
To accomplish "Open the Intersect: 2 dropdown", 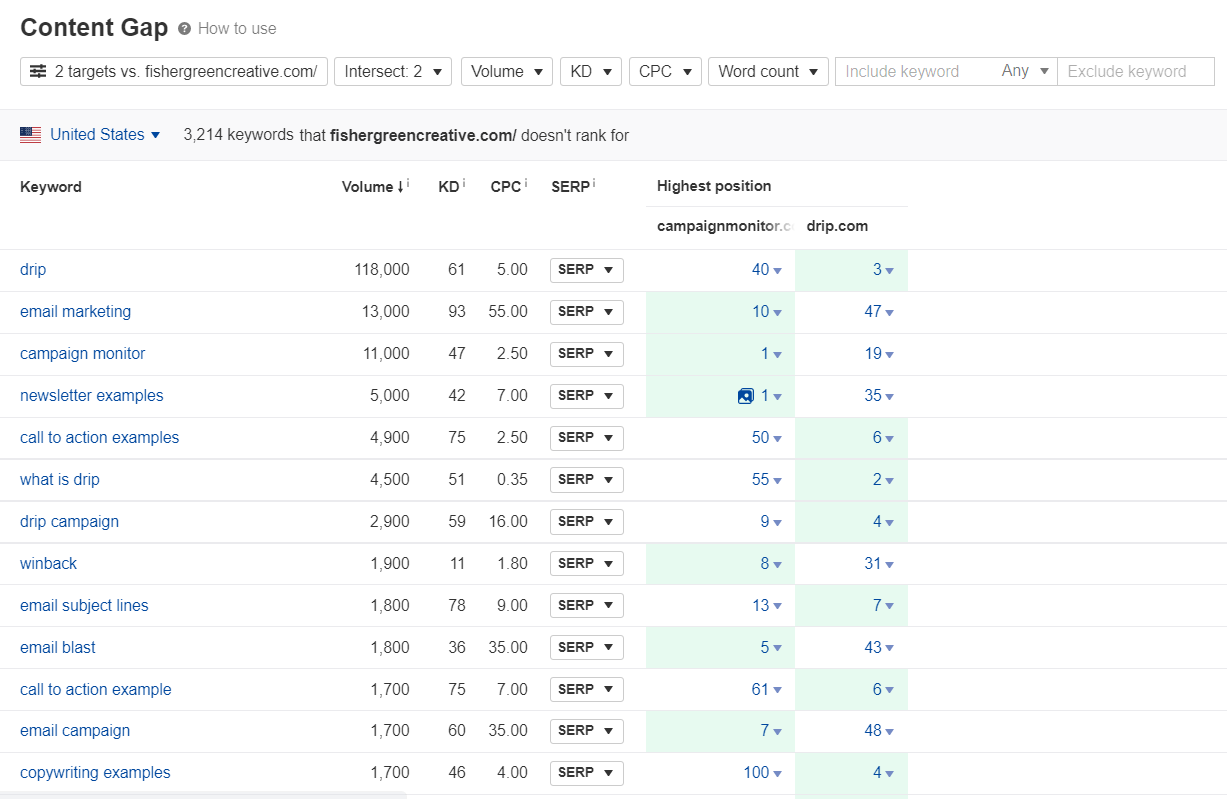I will coord(393,72).
